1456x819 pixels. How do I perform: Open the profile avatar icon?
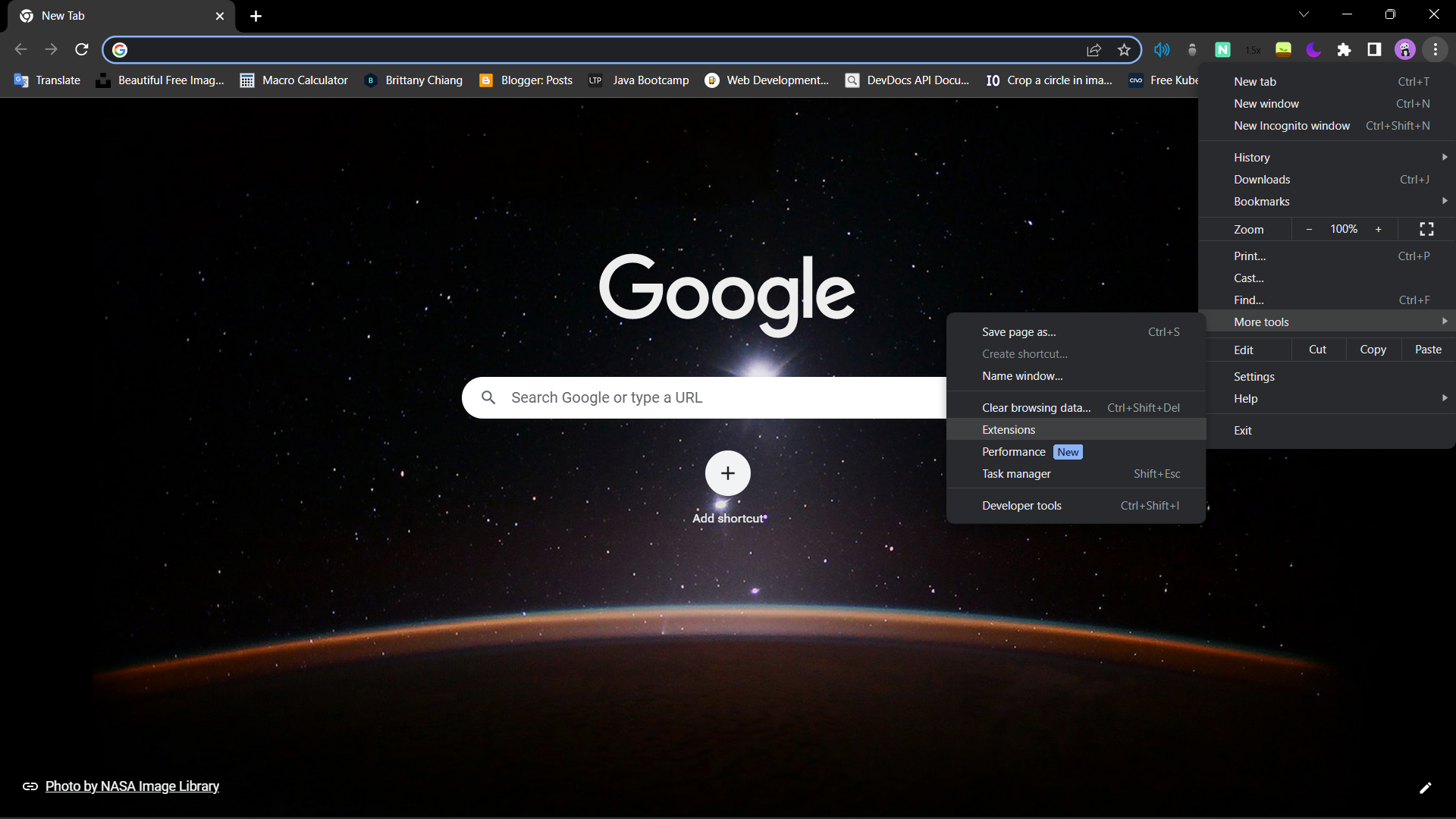pyautogui.click(x=1404, y=50)
